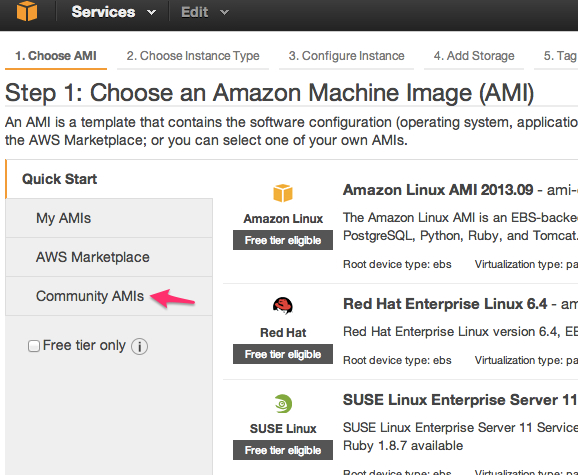Select the 1. Choose AMI tab
The image size is (578, 475).
tap(56, 56)
